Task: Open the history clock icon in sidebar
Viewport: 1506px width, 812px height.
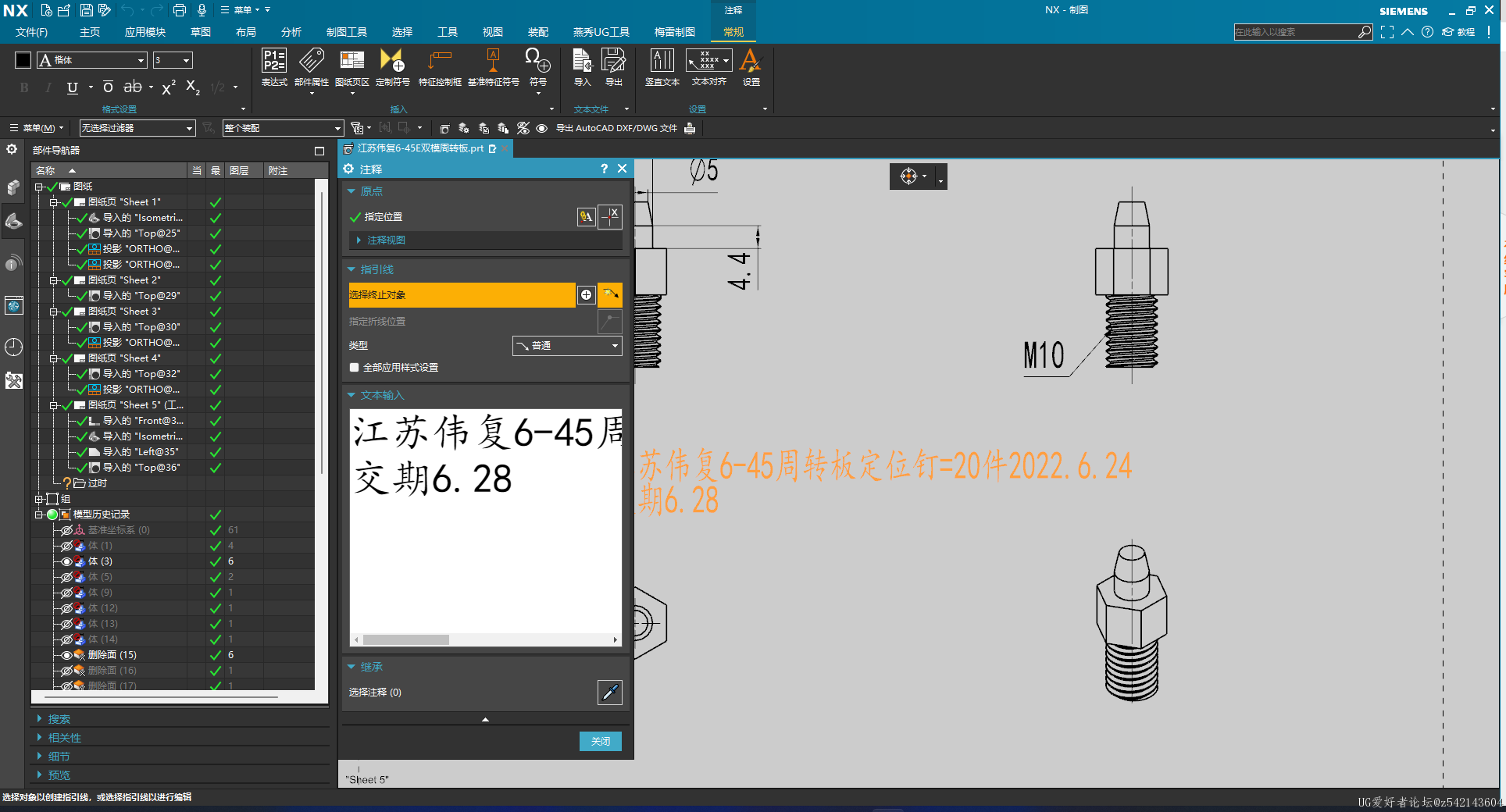Action: (14, 347)
